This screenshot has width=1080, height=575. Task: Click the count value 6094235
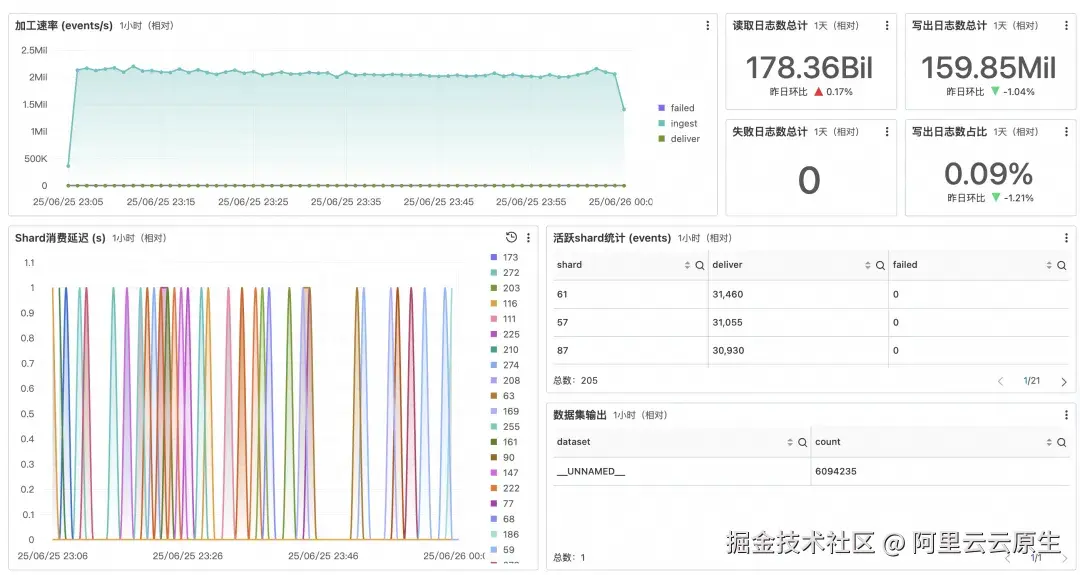pos(835,472)
